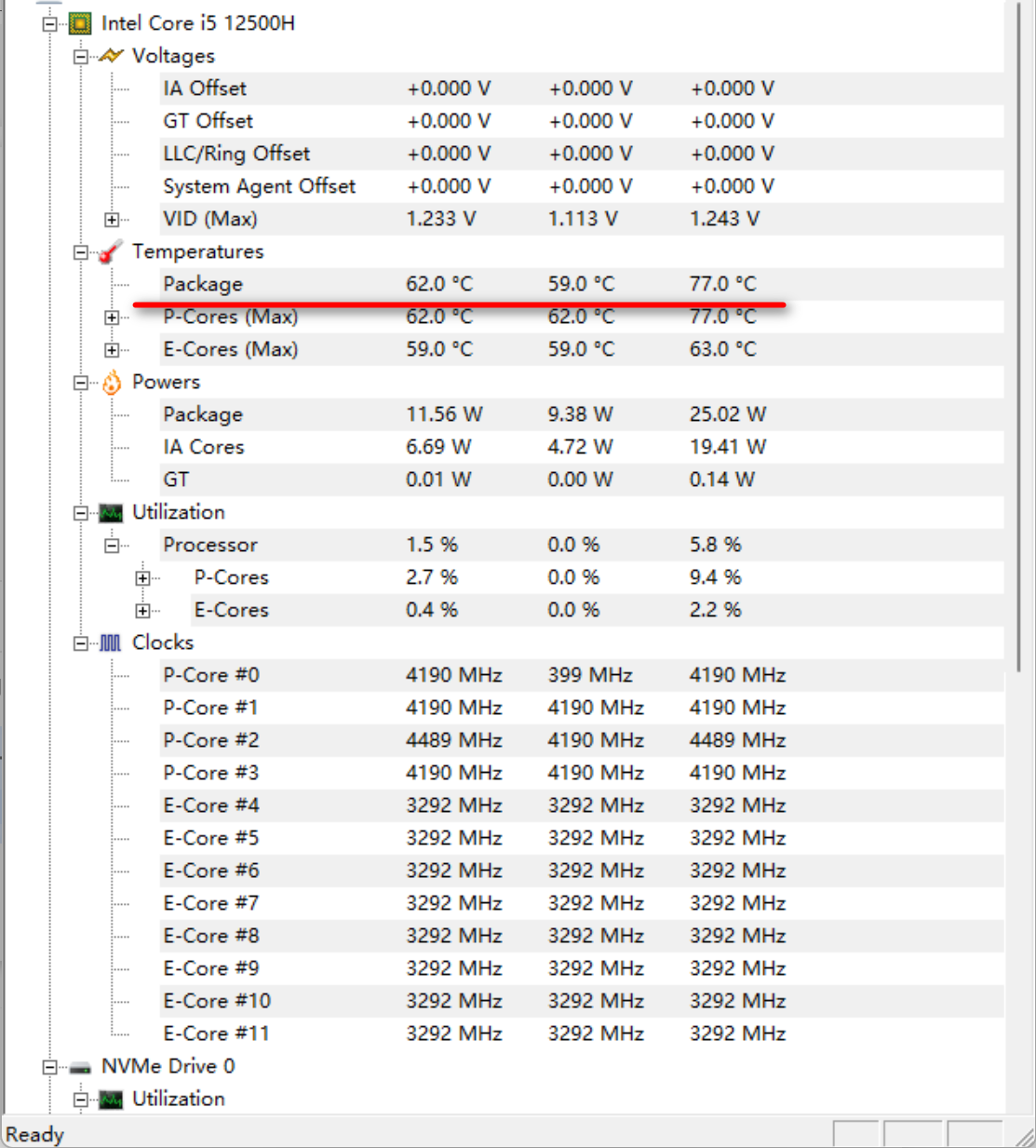The width and height of the screenshot is (1036, 1148).
Task: Collapse the Powers section
Action: tap(81, 383)
